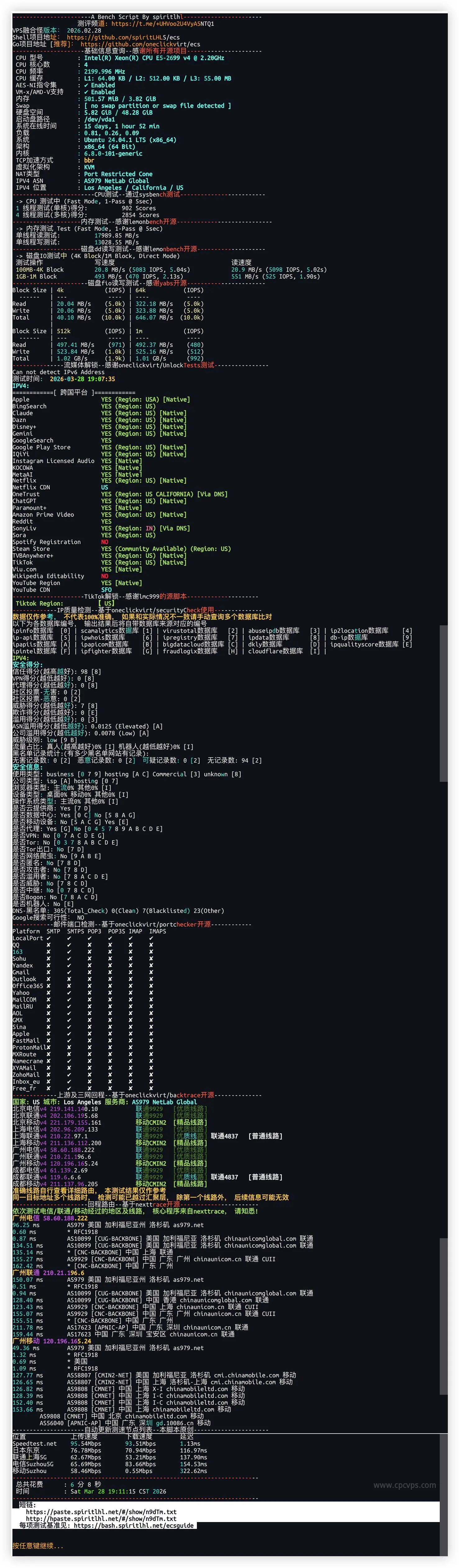Click the 1GB-1M Block row label
This screenshot has width=459, height=1568.
point(37,276)
